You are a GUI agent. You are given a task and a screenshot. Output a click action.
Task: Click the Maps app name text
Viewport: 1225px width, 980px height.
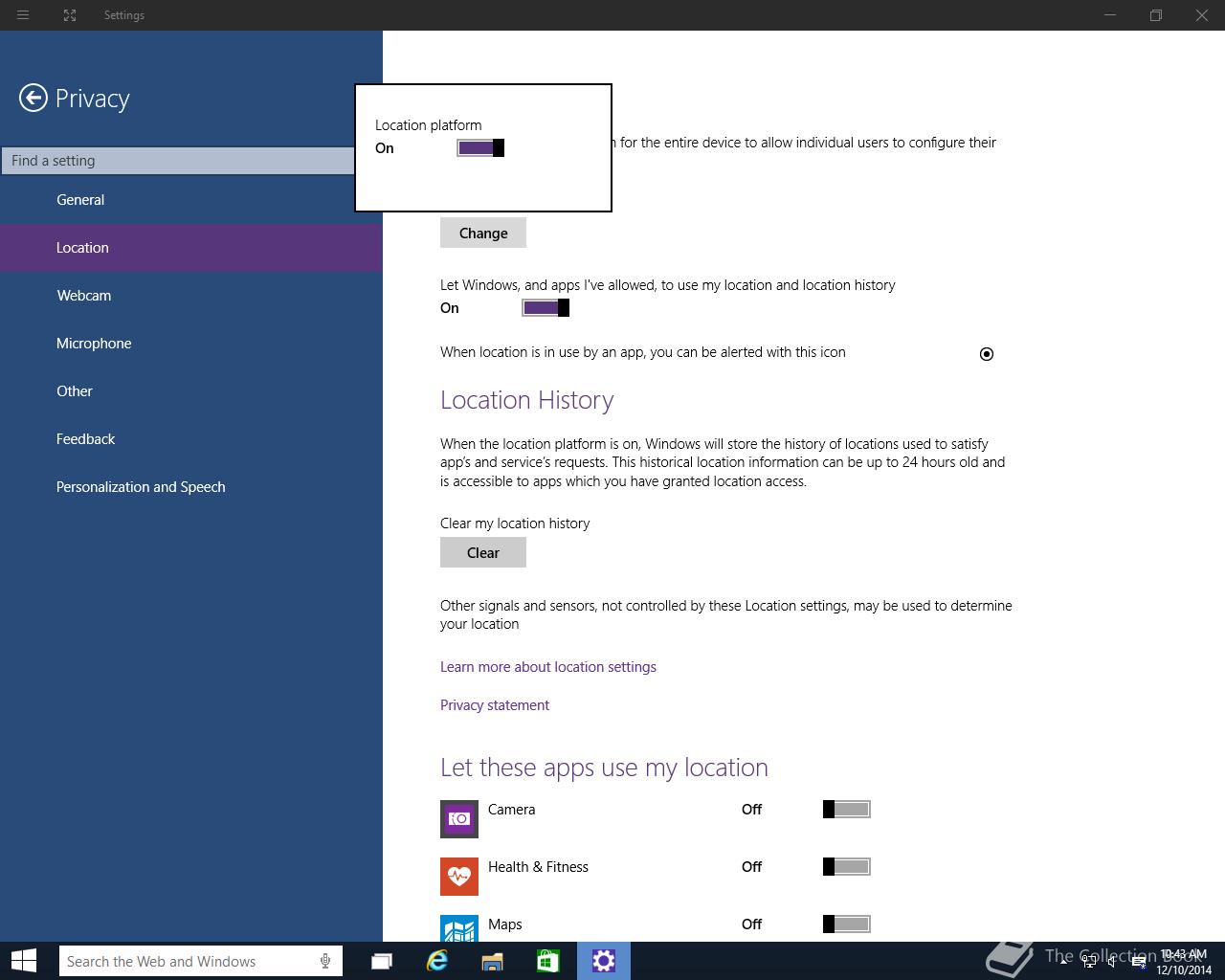(504, 924)
